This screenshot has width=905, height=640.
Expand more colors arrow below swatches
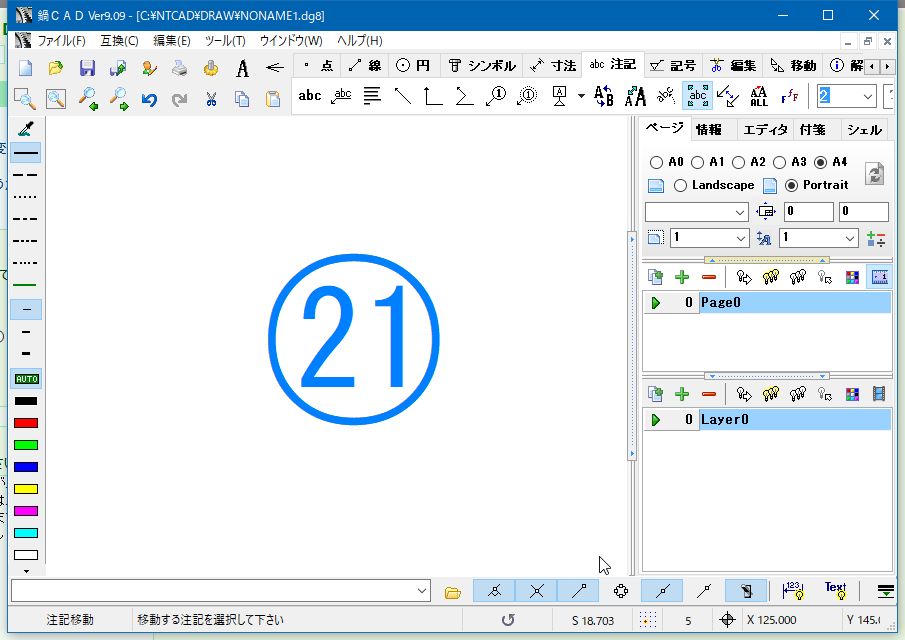[26, 571]
